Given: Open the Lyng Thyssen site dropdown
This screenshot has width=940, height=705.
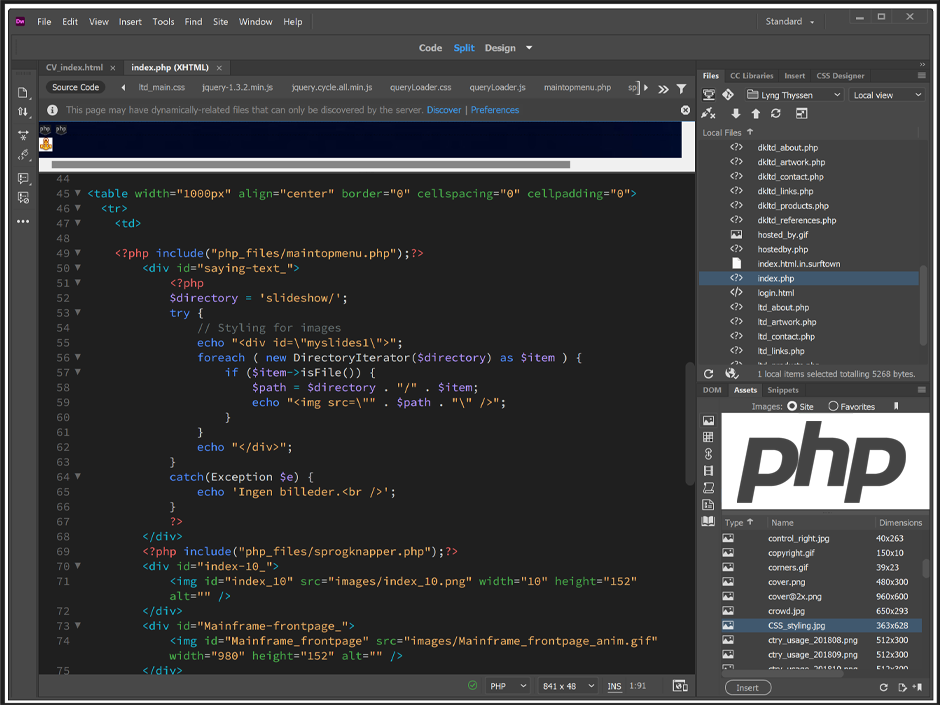Looking at the screenshot, I should 795,95.
